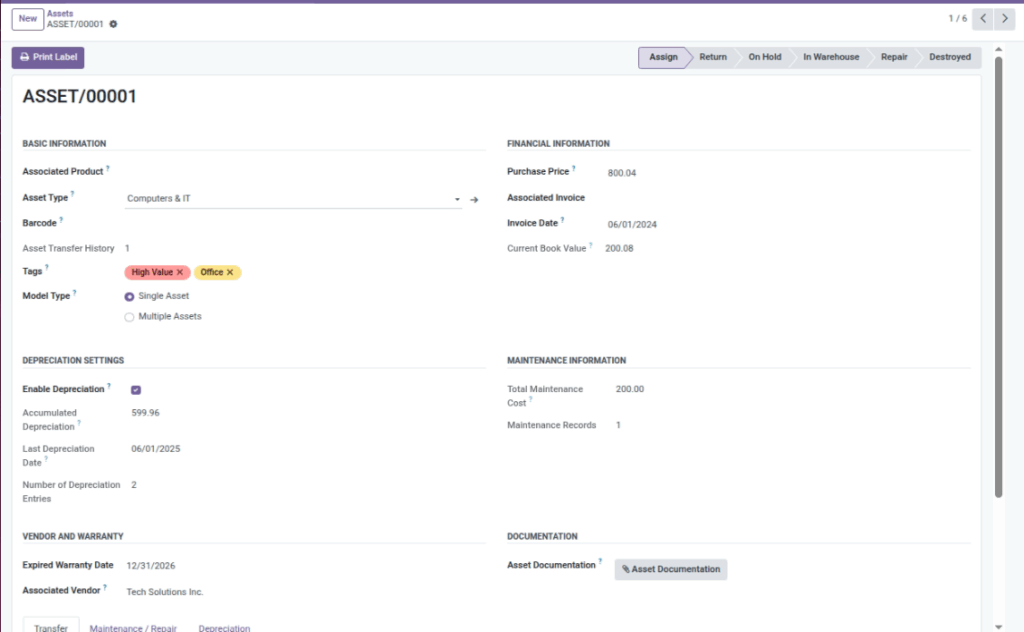Set status to Repair
The width and height of the screenshot is (1024, 632).
(x=894, y=57)
